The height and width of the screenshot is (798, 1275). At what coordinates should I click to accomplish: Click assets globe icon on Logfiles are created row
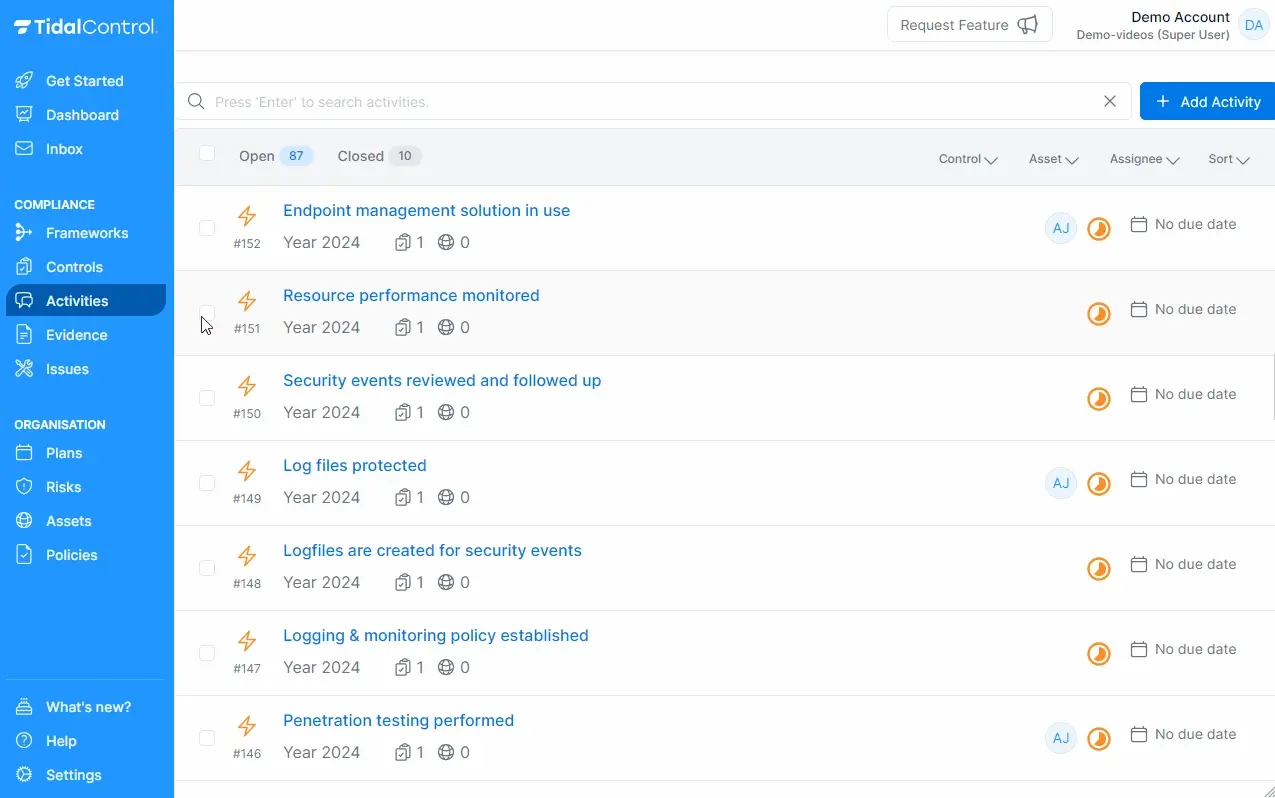click(446, 582)
